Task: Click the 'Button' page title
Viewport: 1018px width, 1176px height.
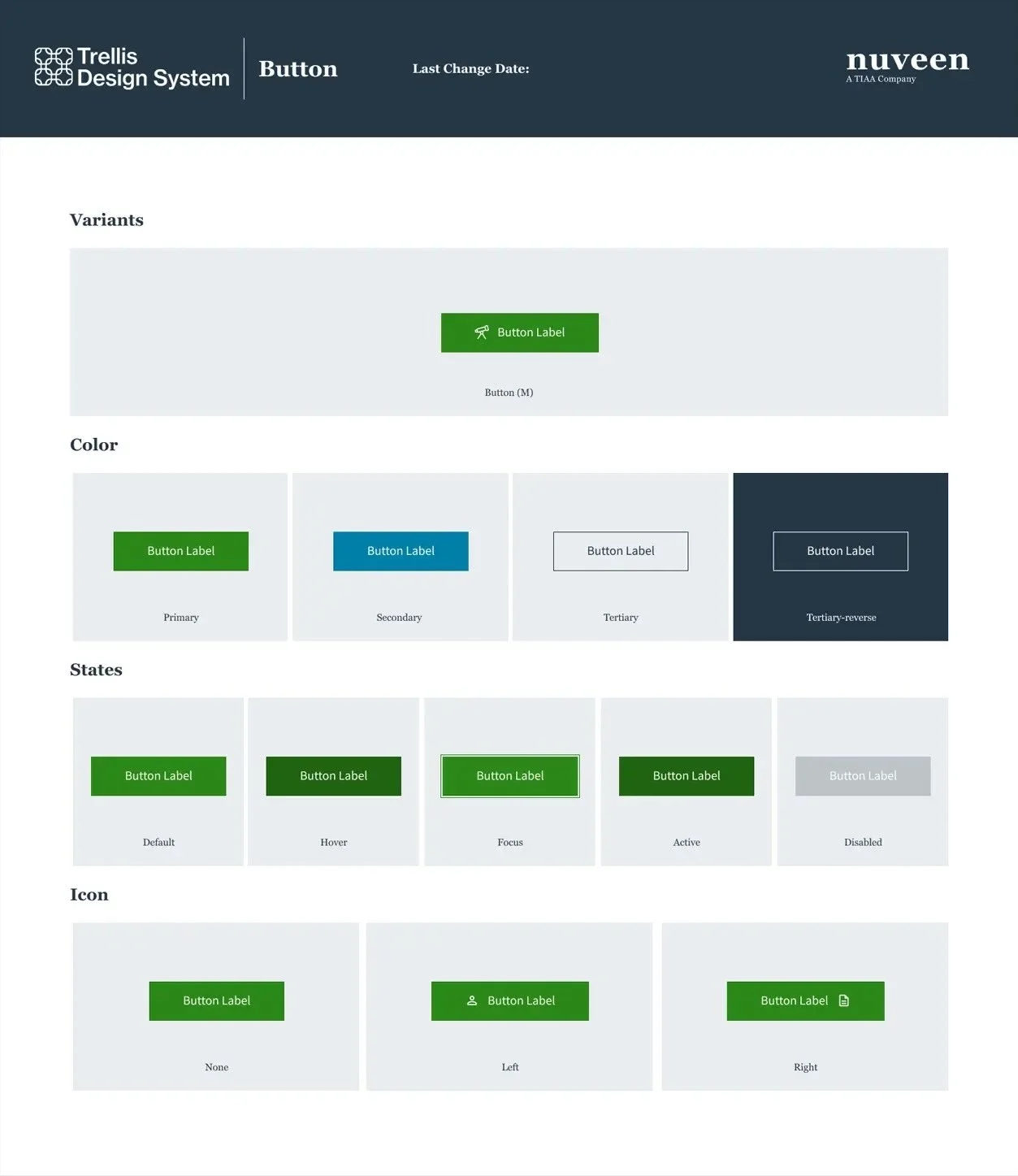Action: click(x=298, y=69)
